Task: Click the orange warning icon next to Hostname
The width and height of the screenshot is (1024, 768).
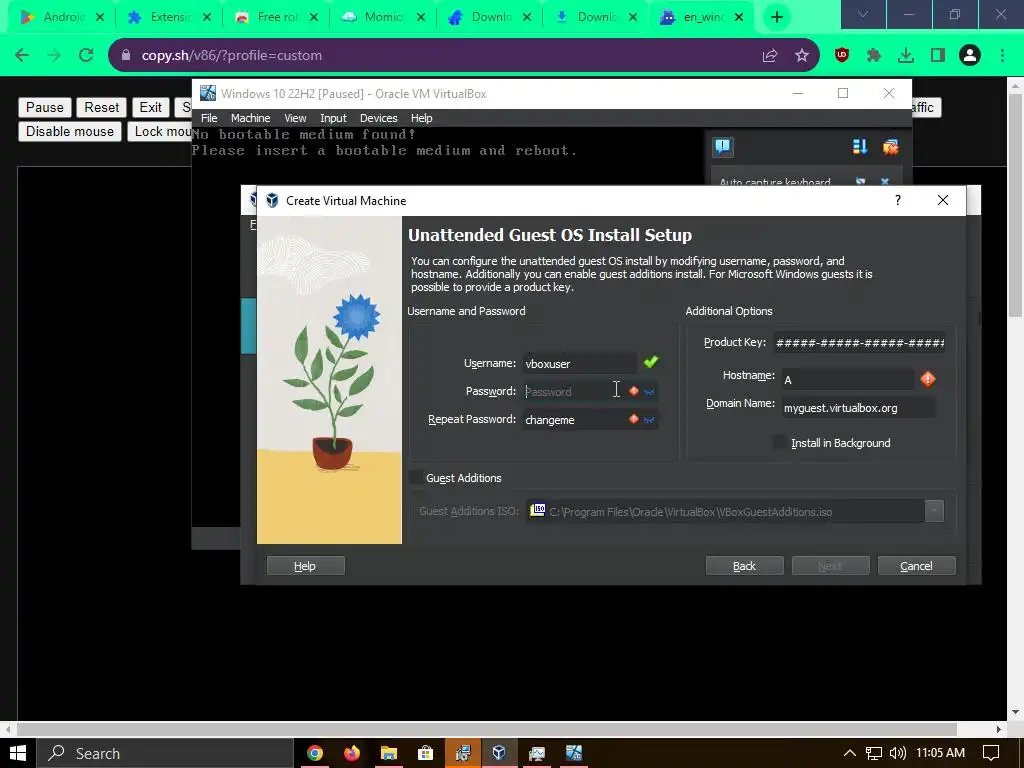Action: [928, 379]
